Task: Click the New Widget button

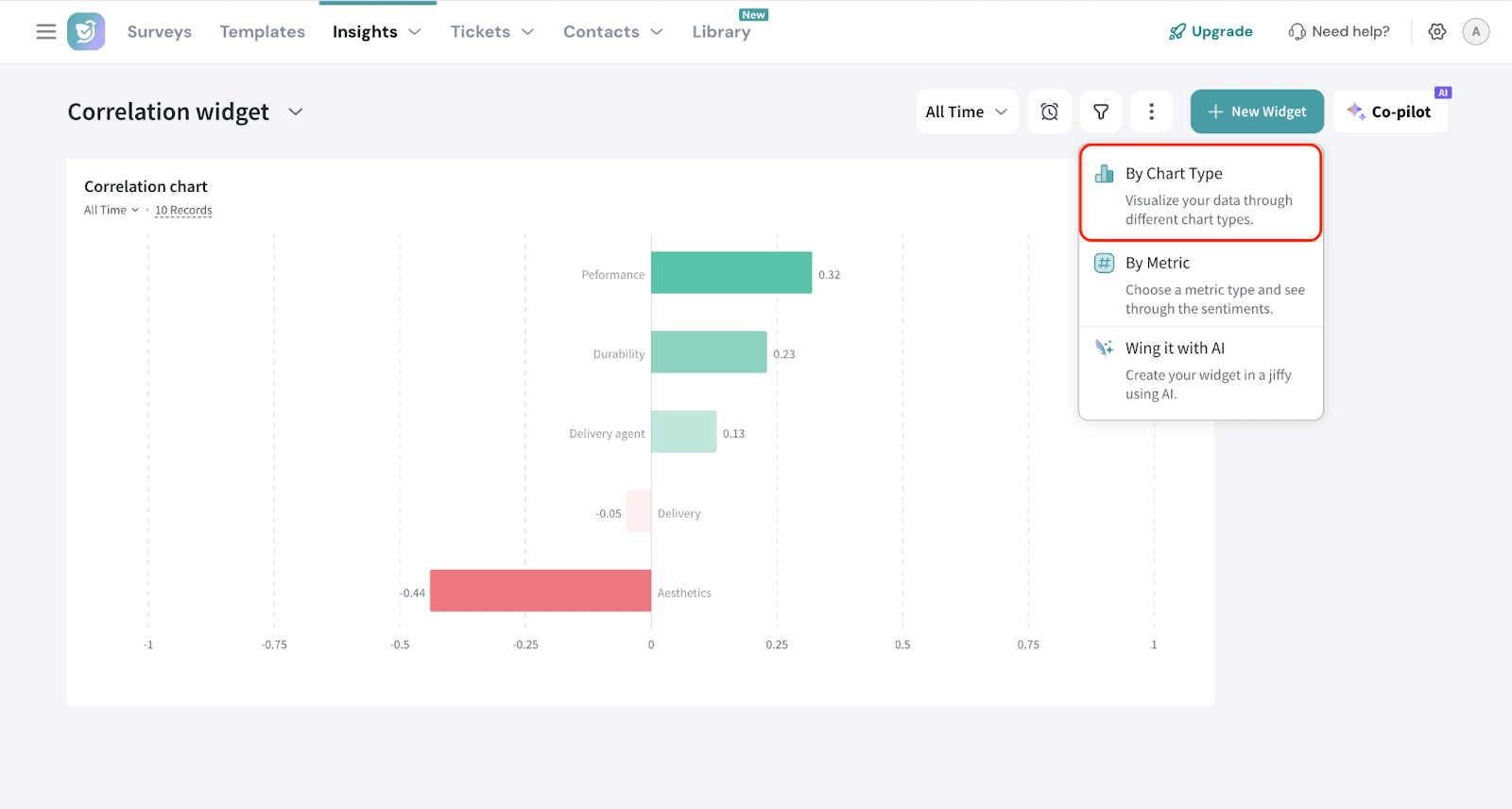Action: pos(1256,112)
